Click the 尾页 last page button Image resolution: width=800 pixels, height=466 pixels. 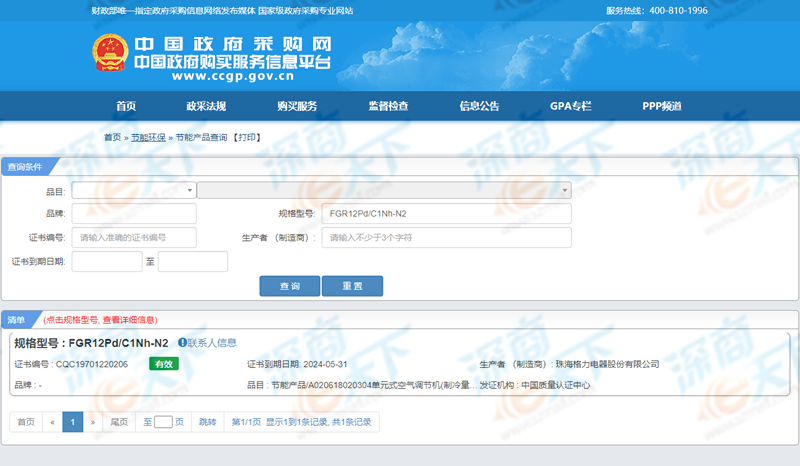tap(119, 422)
